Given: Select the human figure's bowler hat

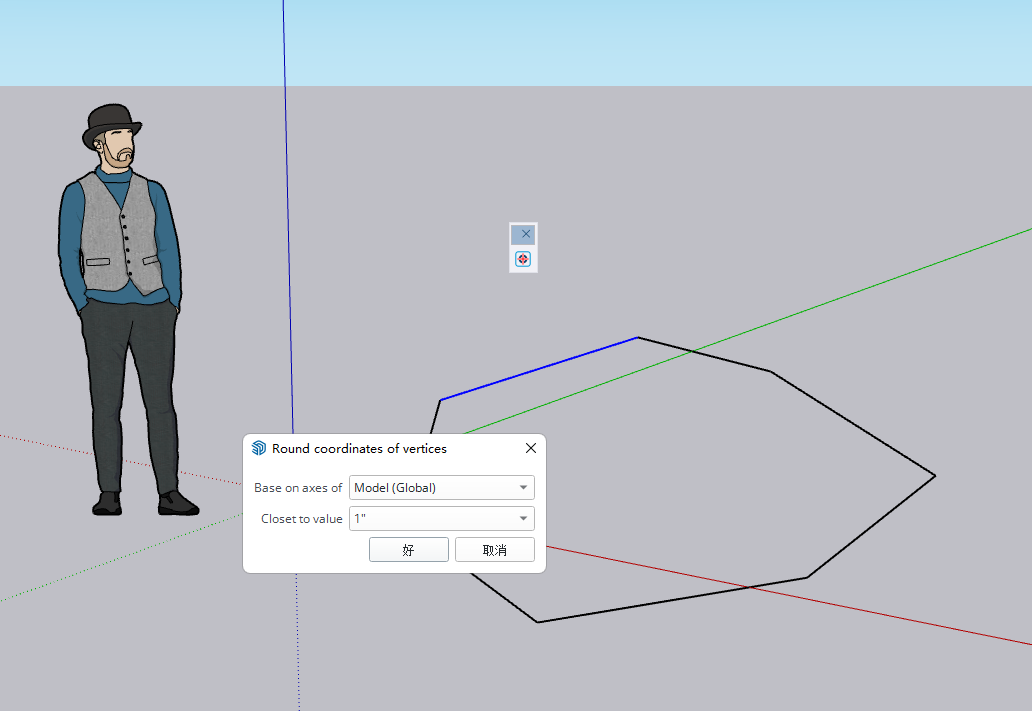Looking at the screenshot, I should (x=111, y=122).
